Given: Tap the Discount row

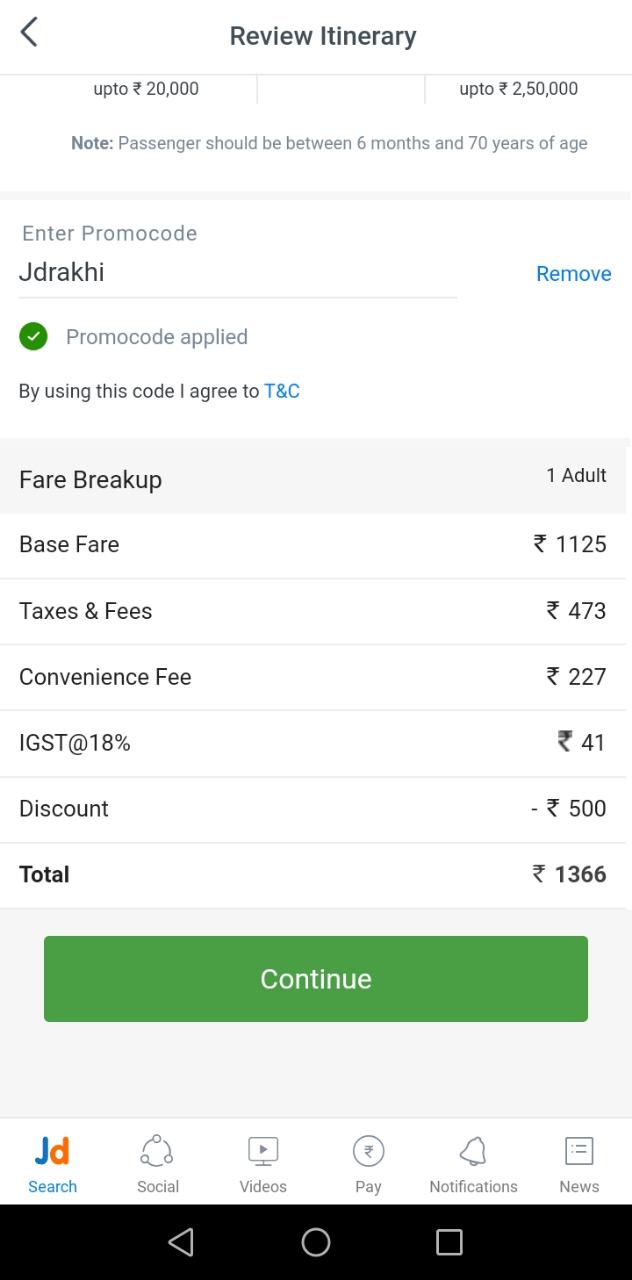Looking at the screenshot, I should [x=316, y=809].
